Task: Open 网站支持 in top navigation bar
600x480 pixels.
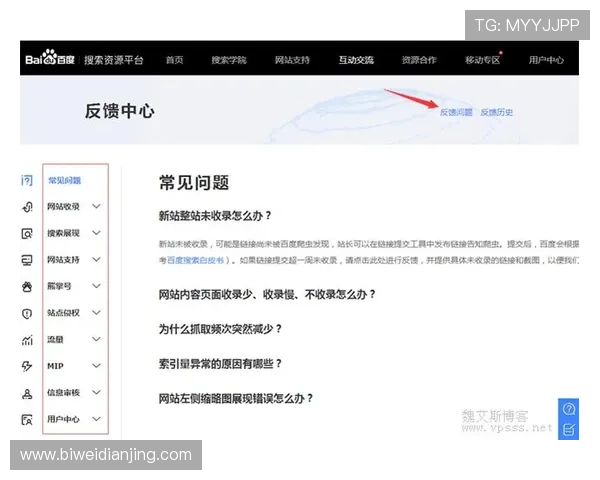Action: [292, 60]
